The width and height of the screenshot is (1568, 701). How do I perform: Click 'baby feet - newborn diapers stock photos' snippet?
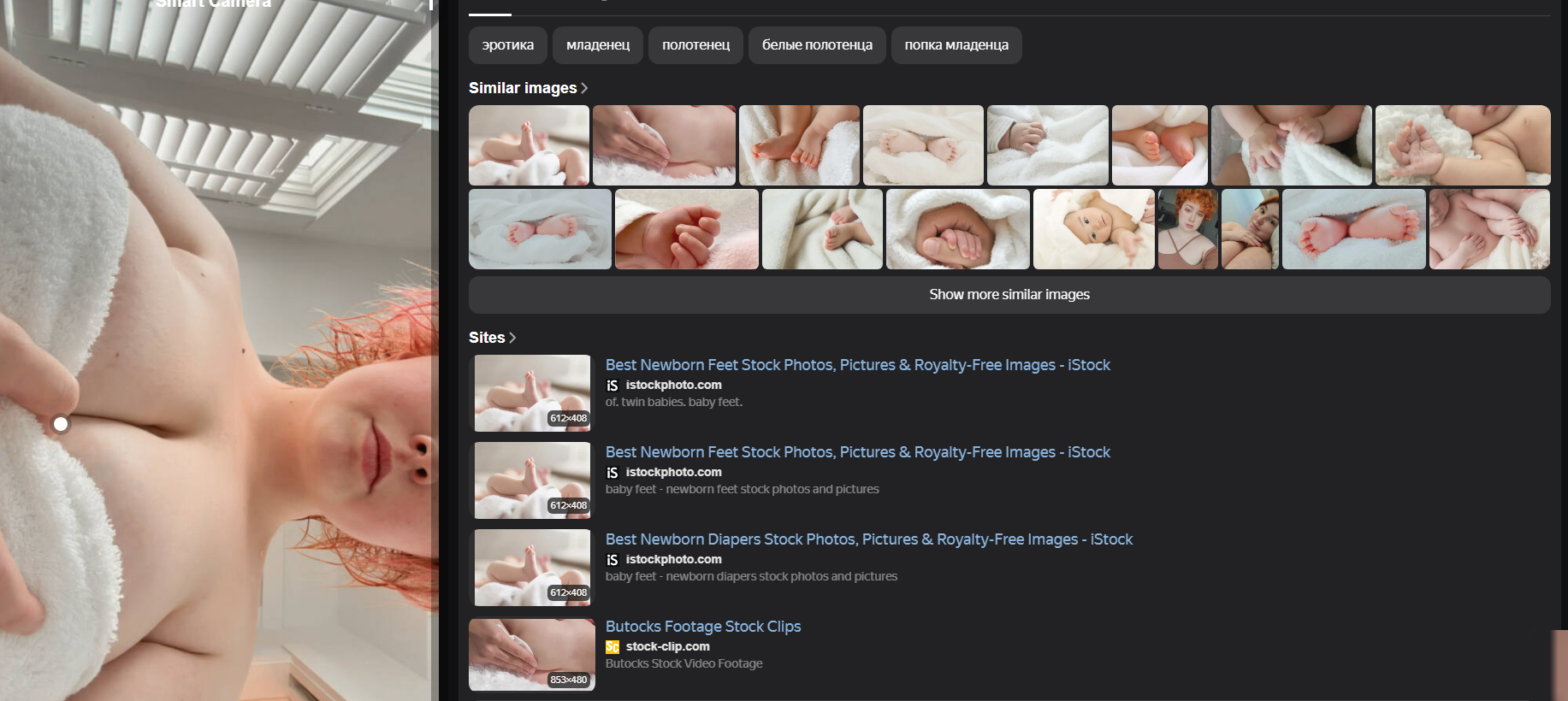coord(751,576)
